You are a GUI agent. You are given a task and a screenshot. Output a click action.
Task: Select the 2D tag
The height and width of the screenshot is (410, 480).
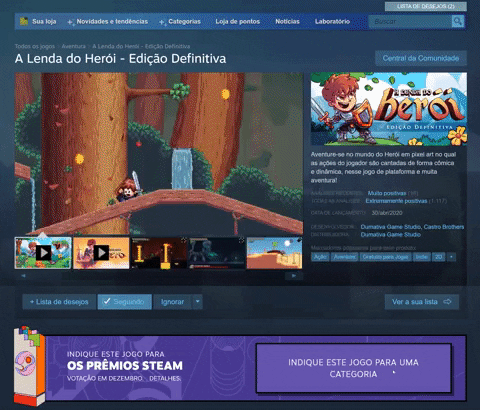pyautogui.click(x=439, y=257)
